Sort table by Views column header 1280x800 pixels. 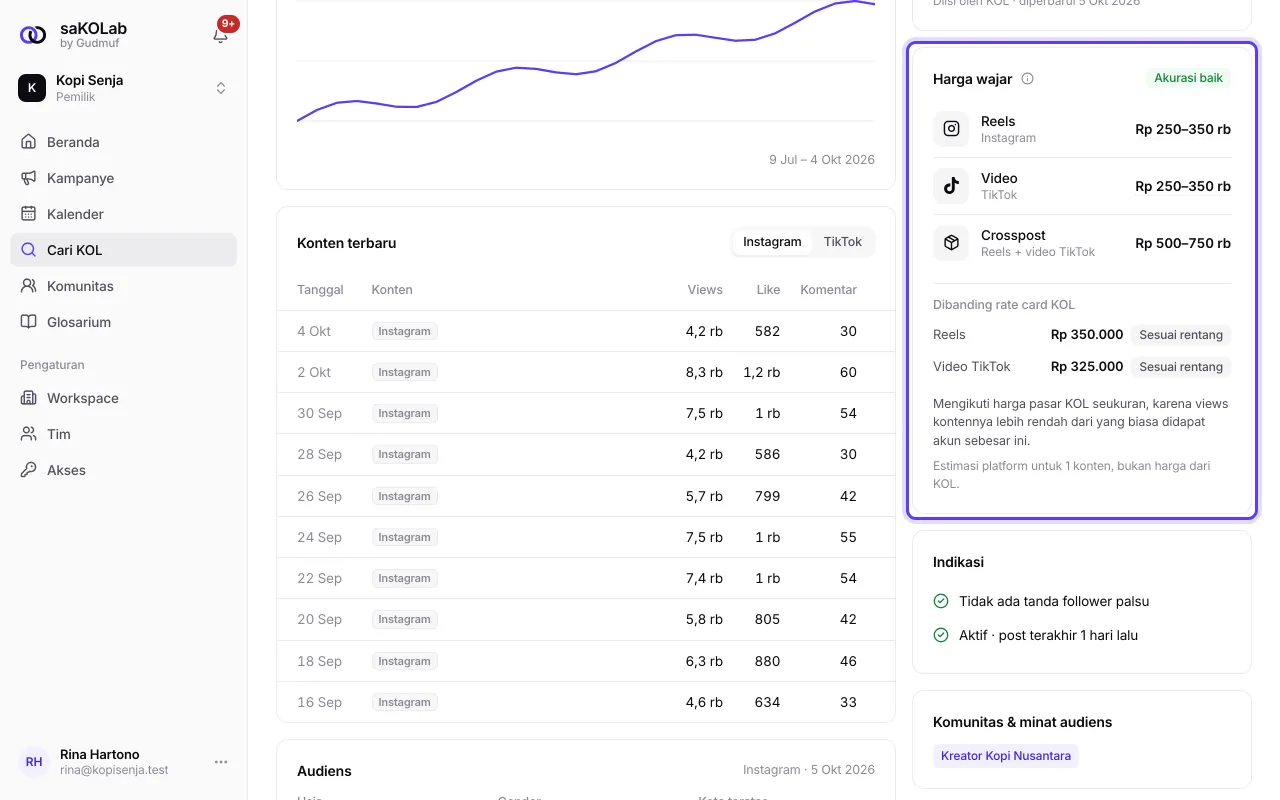click(705, 290)
